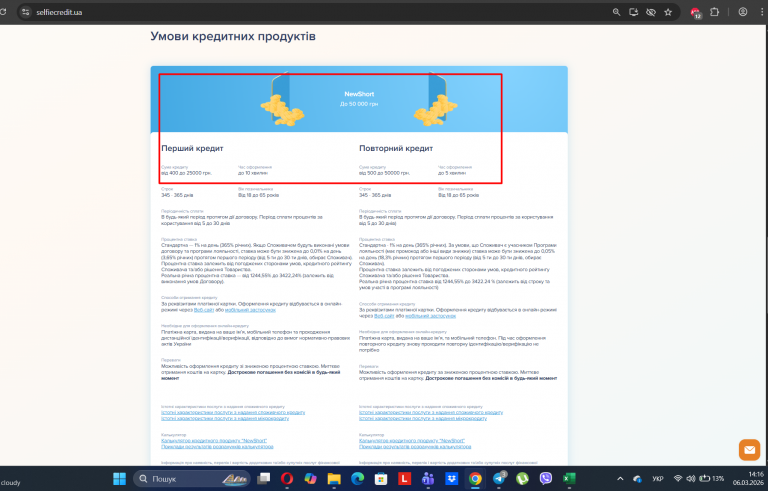Viewport: 768px width, 491px height.
Task: Open Microsoft Edge from the taskbar
Action: [358, 479]
